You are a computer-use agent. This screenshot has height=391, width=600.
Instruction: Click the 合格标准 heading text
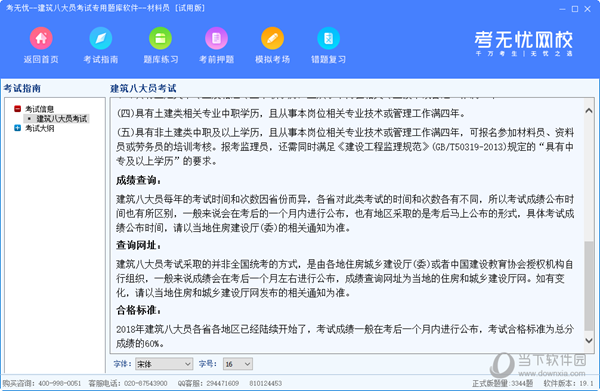point(139,310)
